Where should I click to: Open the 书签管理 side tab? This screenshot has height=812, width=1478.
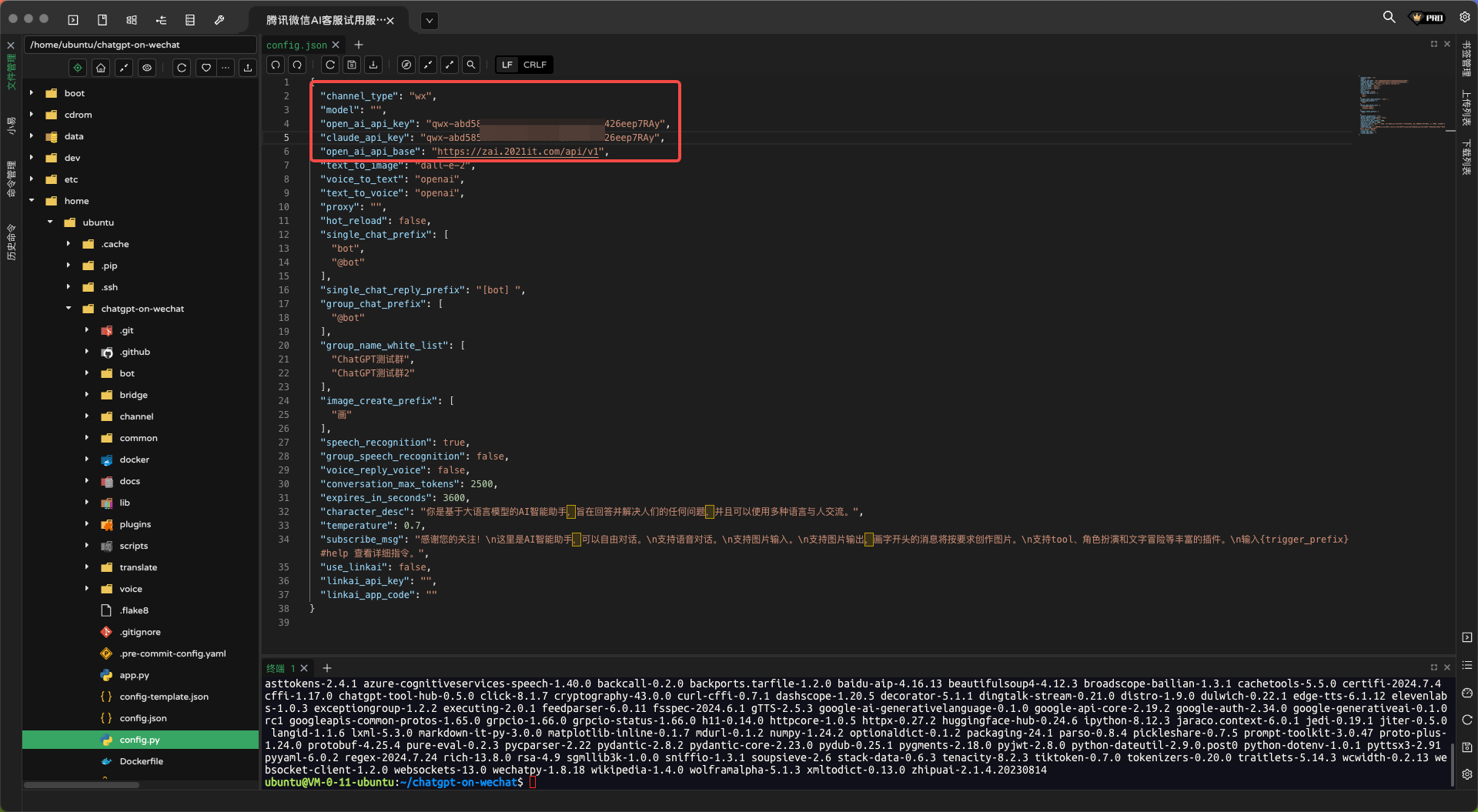[x=1466, y=59]
